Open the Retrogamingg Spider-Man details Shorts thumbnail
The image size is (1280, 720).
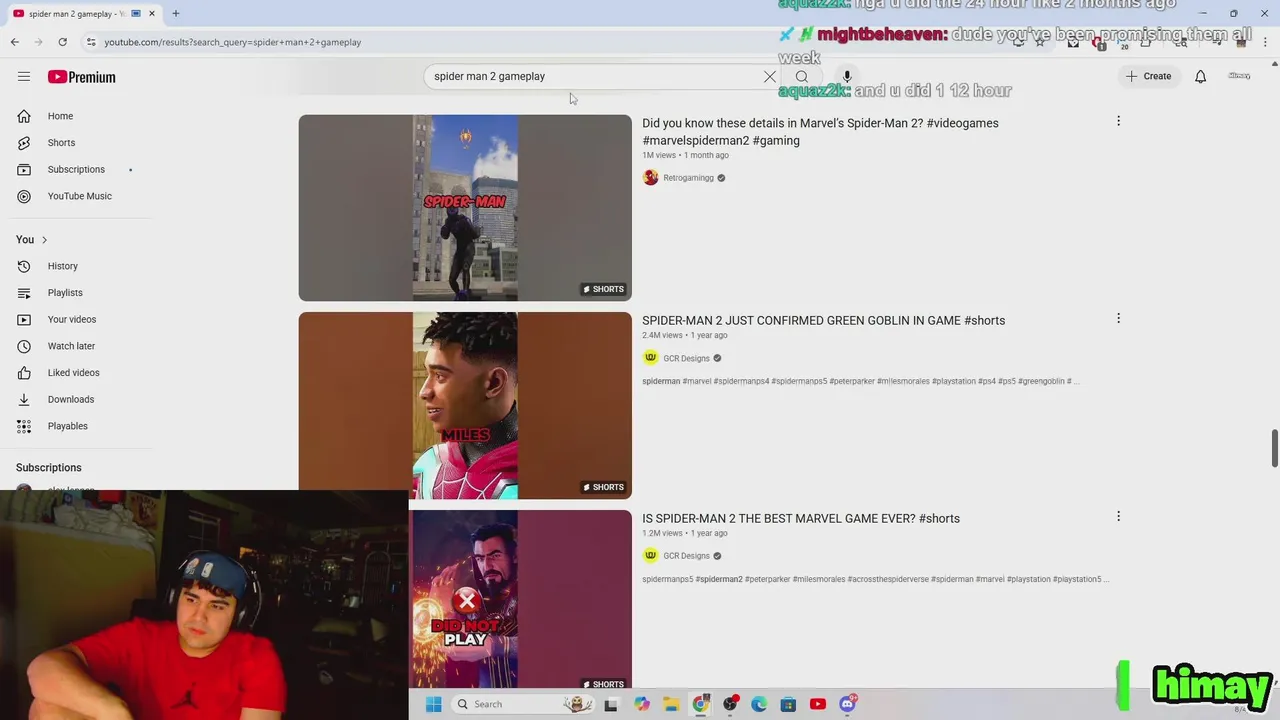tap(465, 208)
